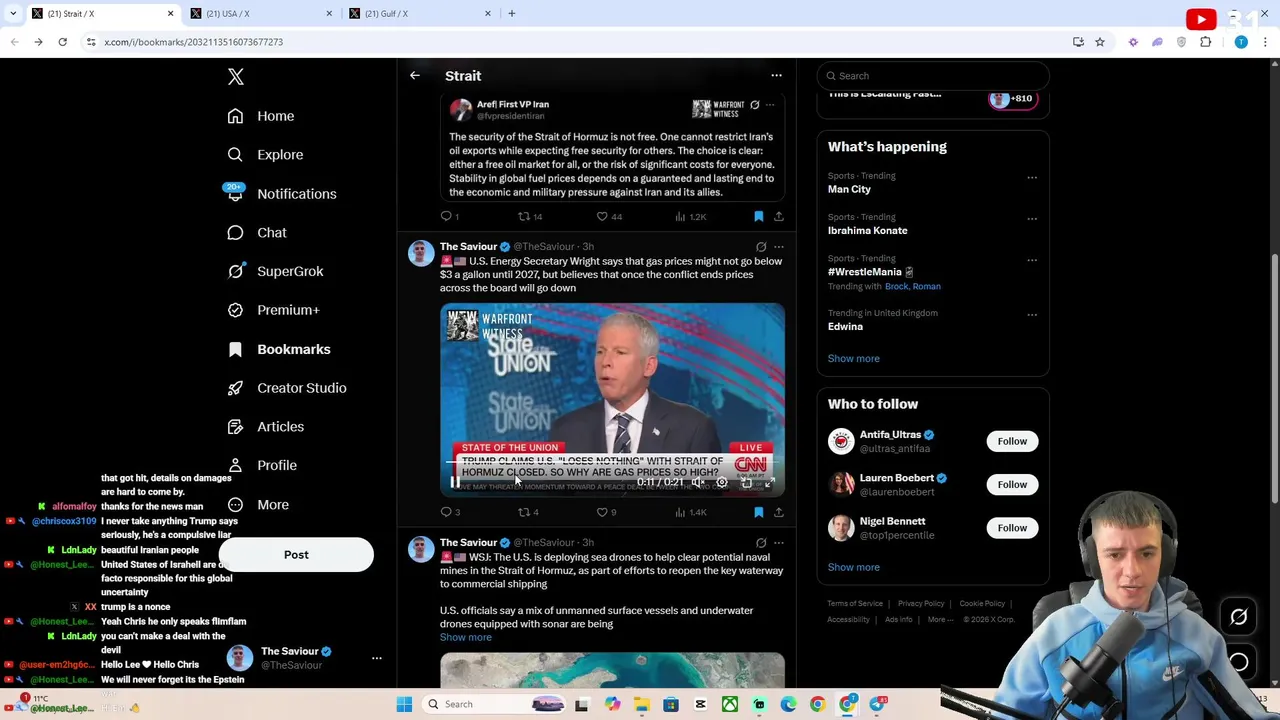Open Windows Start menu
Viewport: 1280px width, 720px height.
click(x=404, y=704)
